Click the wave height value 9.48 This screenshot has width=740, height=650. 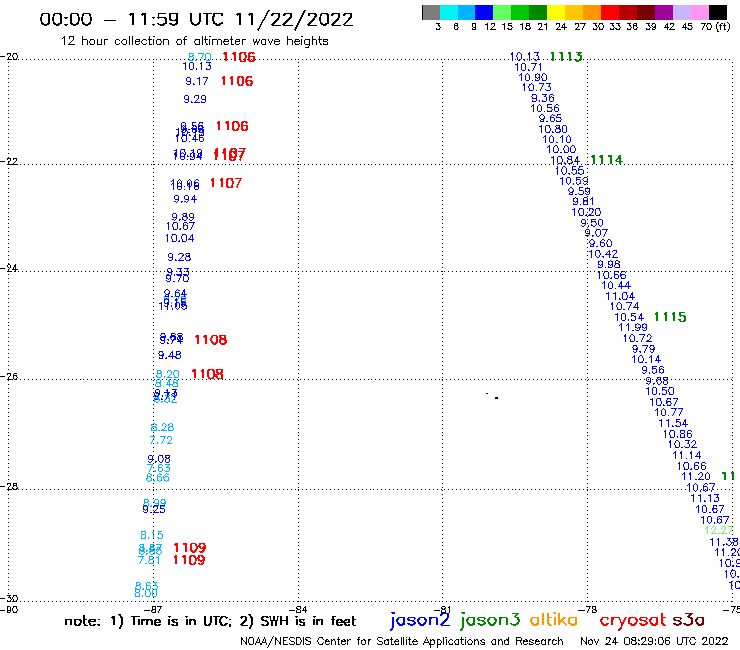pos(170,355)
